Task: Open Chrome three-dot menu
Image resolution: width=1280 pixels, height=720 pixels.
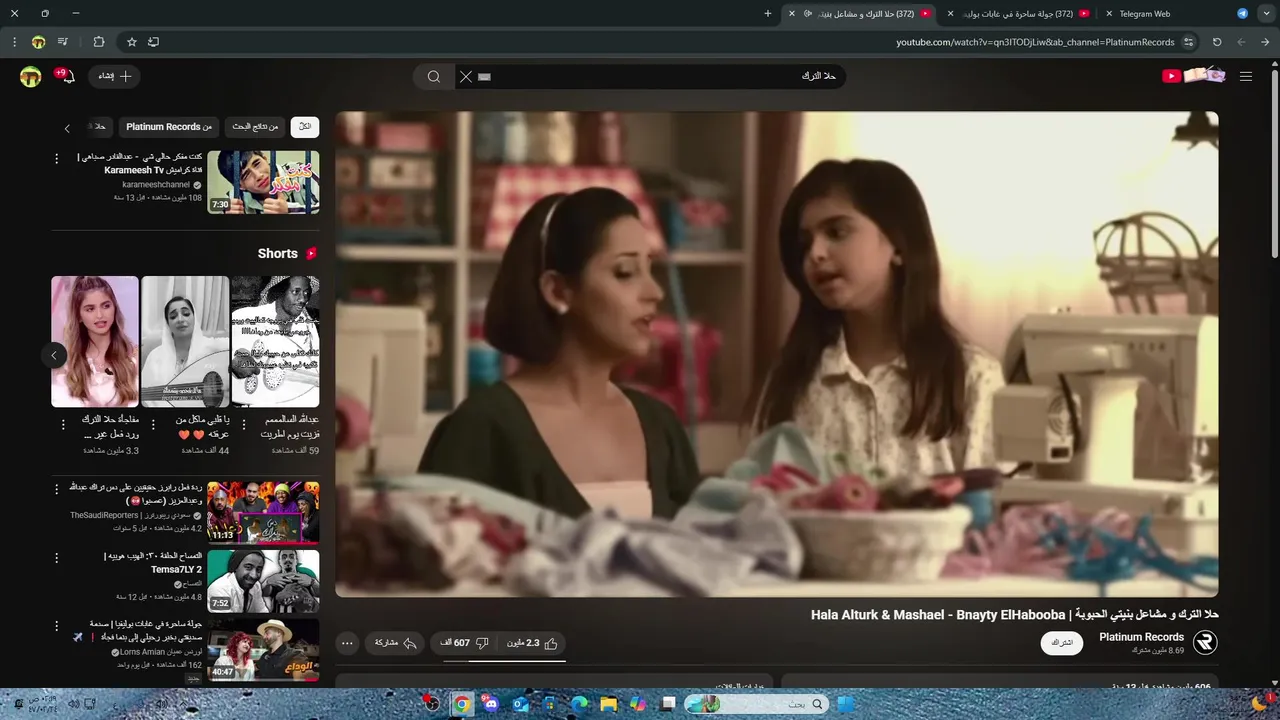Action: coord(14,42)
